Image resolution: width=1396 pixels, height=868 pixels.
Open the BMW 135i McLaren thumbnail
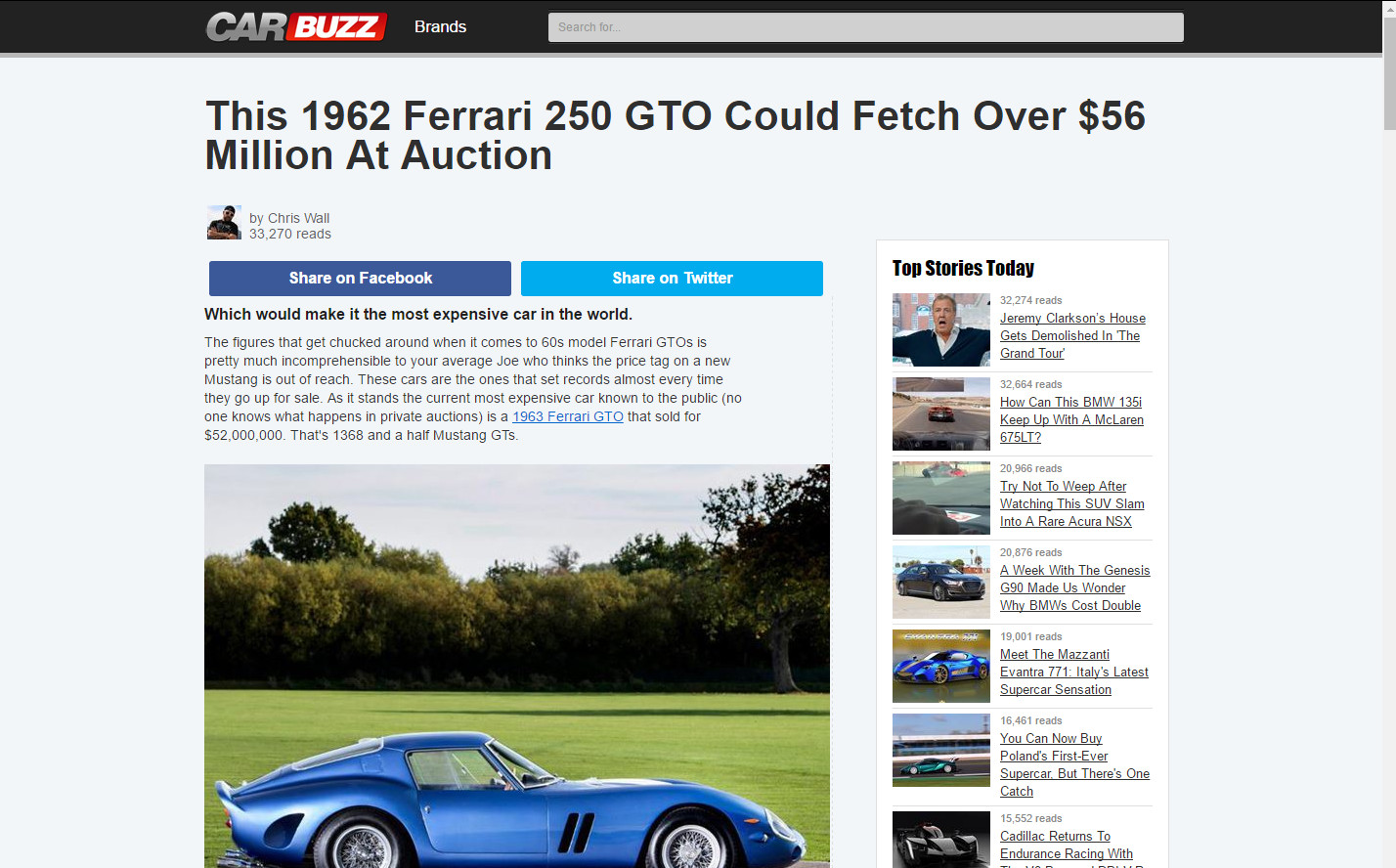(x=941, y=413)
